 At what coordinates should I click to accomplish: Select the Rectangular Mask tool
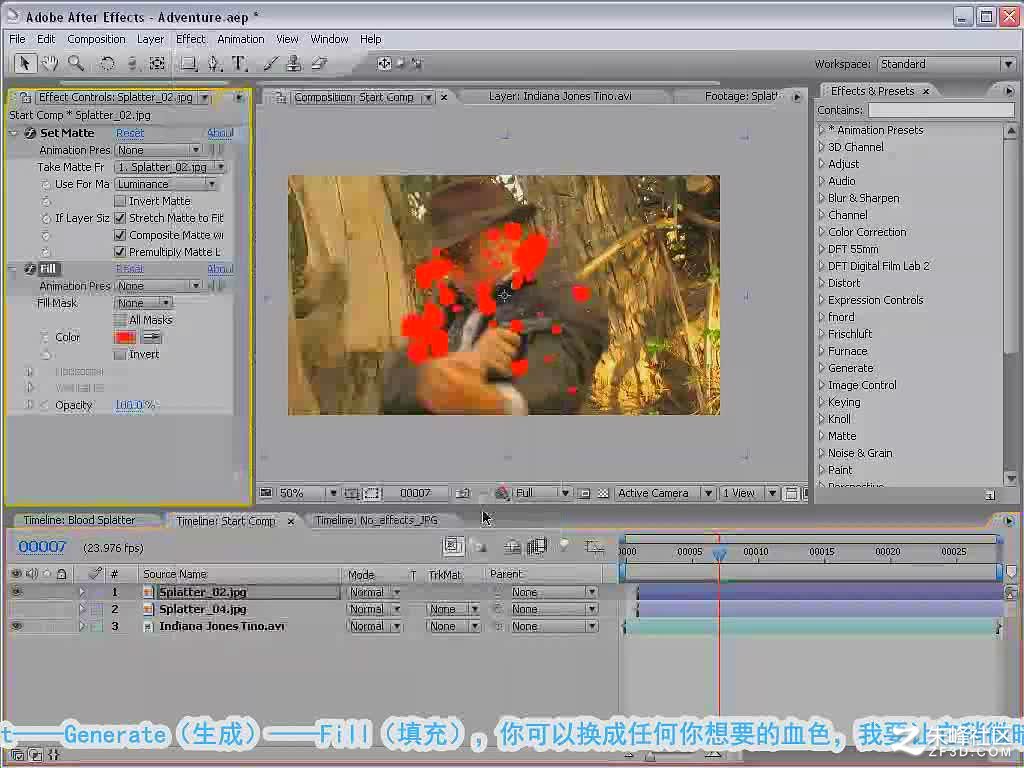[x=189, y=63]
